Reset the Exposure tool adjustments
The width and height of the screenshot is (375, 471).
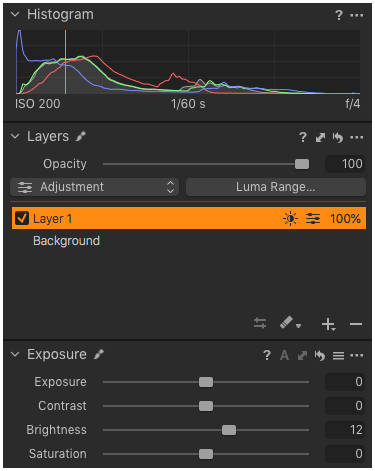point(320,355)
